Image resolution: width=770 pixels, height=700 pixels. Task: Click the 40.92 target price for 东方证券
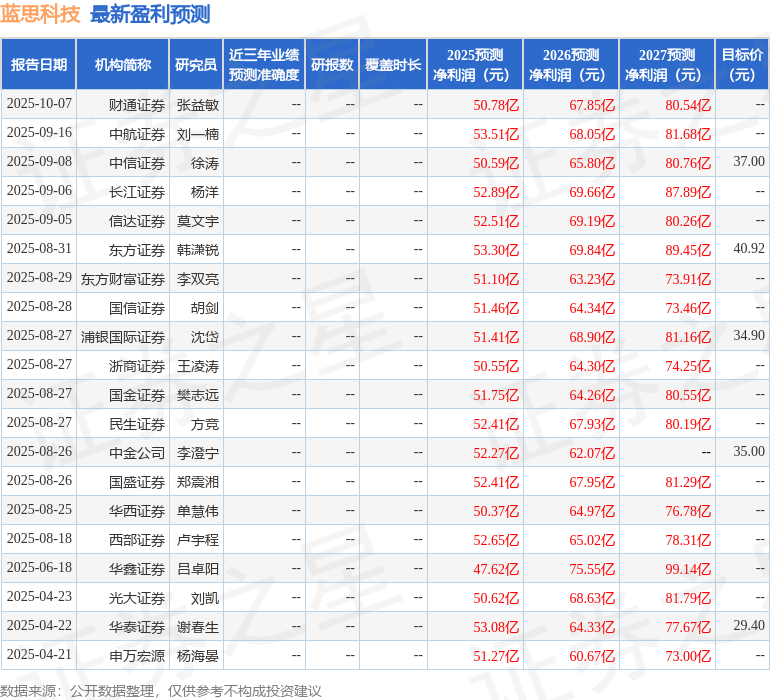point(748,248)
